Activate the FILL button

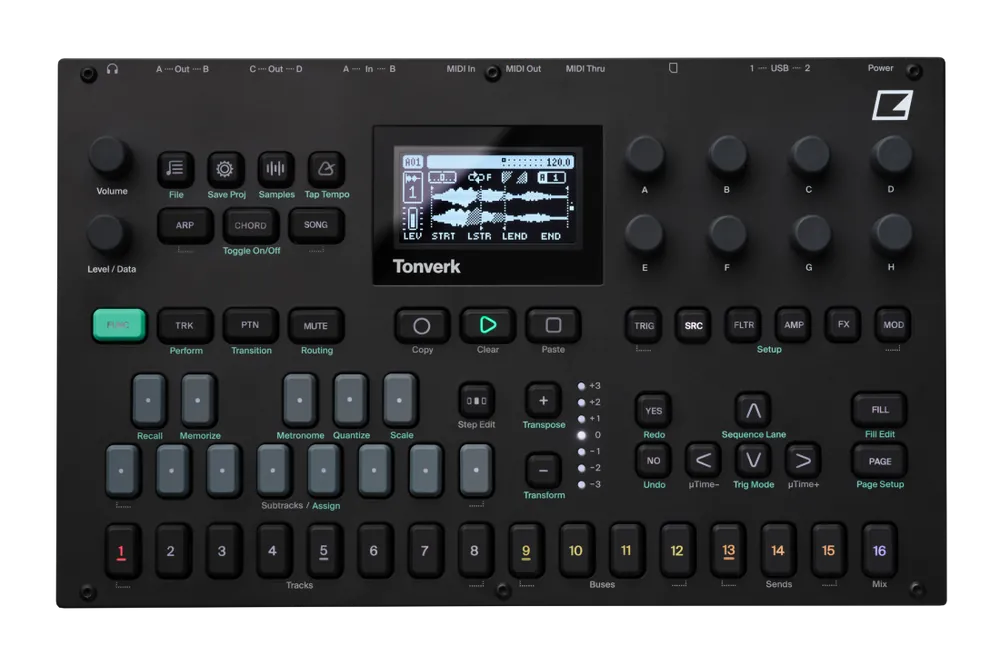[x=879, y=410]
